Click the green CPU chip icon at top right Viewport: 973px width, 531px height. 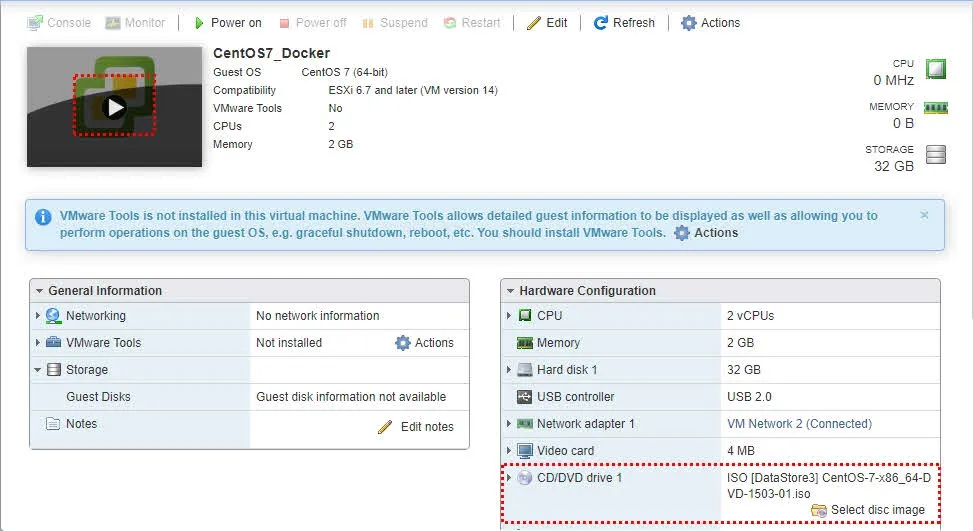click(935, 69)
